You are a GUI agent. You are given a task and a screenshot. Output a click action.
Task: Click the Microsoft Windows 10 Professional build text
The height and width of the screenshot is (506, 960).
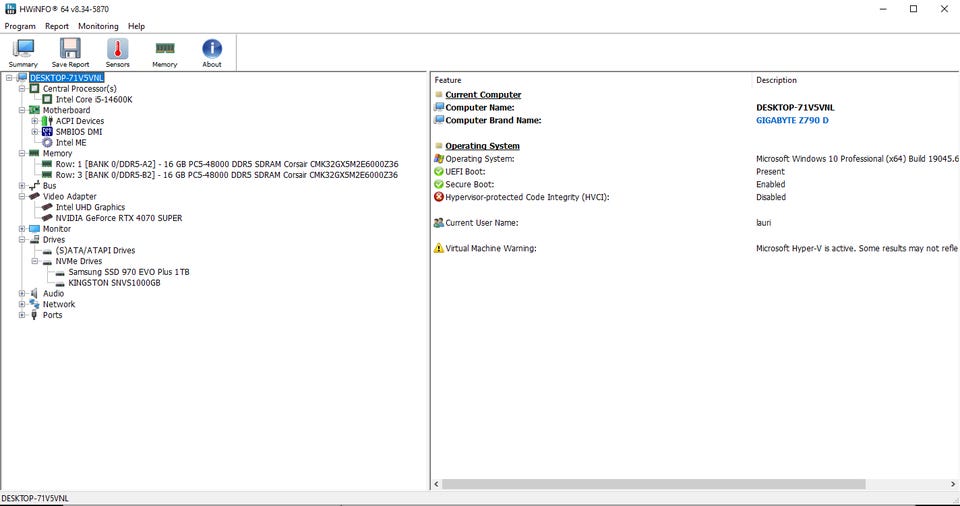point(857,159)
